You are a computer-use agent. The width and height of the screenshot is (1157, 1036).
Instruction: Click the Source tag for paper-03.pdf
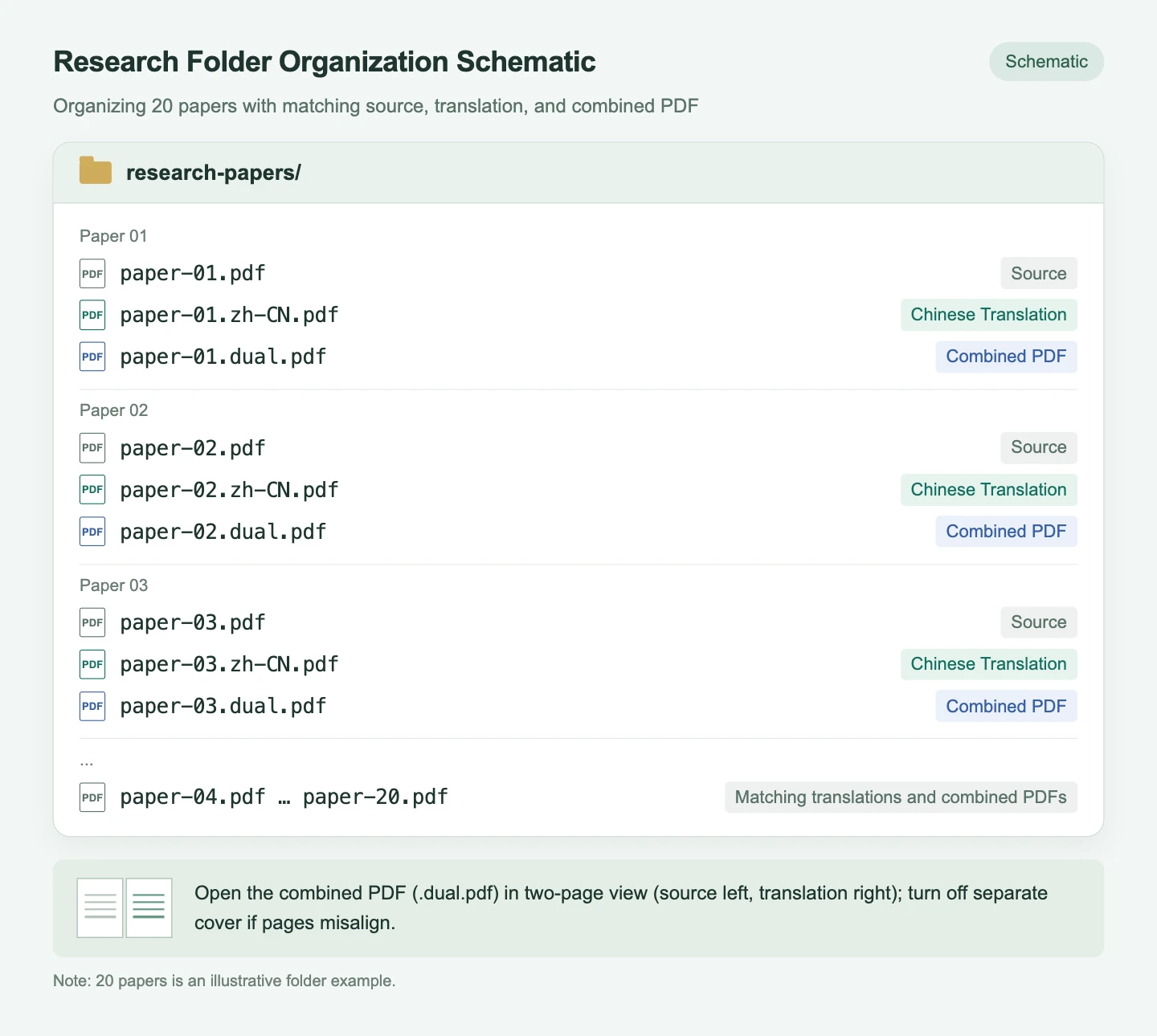pos(1039,622)
